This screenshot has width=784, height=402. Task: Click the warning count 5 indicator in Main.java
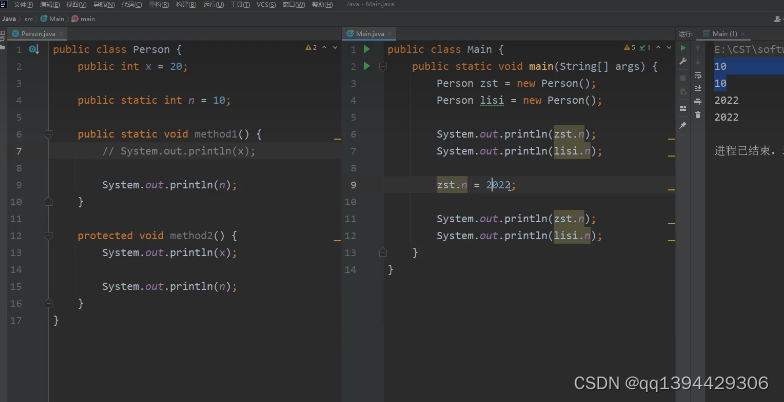click(x=629, y=48)
